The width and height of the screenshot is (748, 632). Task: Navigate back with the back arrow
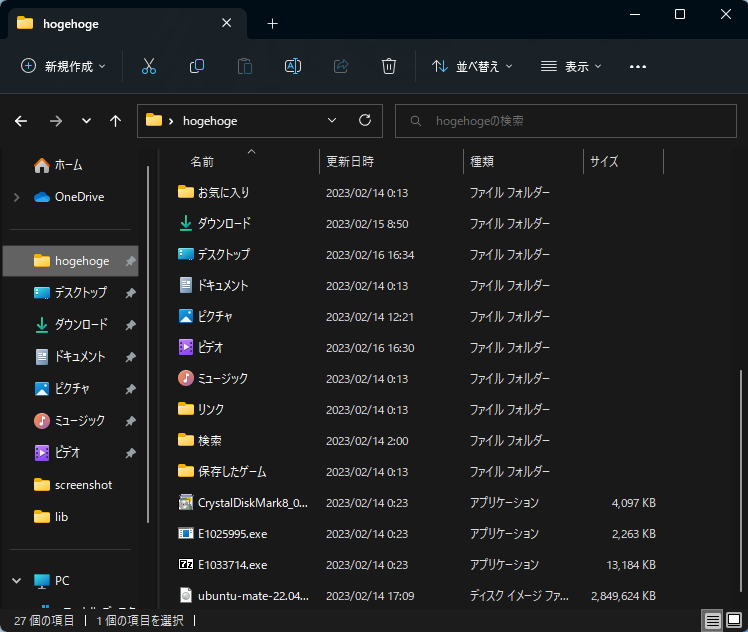(22, 120)
